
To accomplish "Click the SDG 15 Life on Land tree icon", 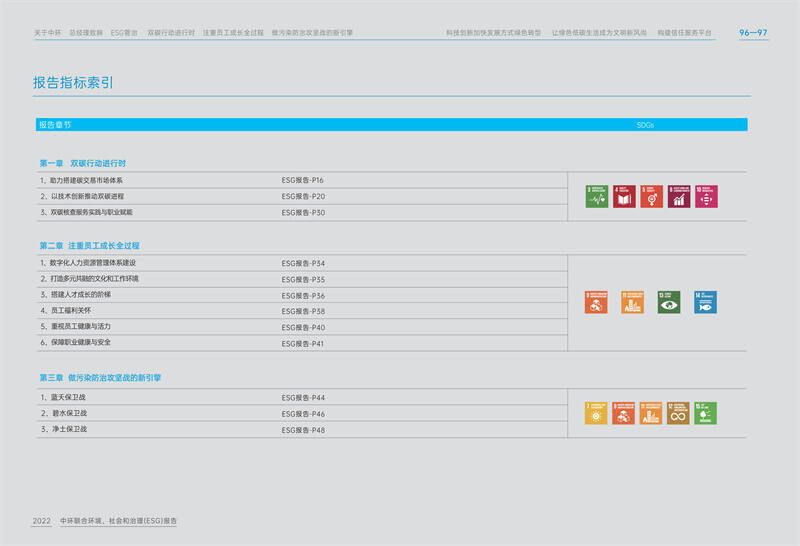I will coord(705,413).
